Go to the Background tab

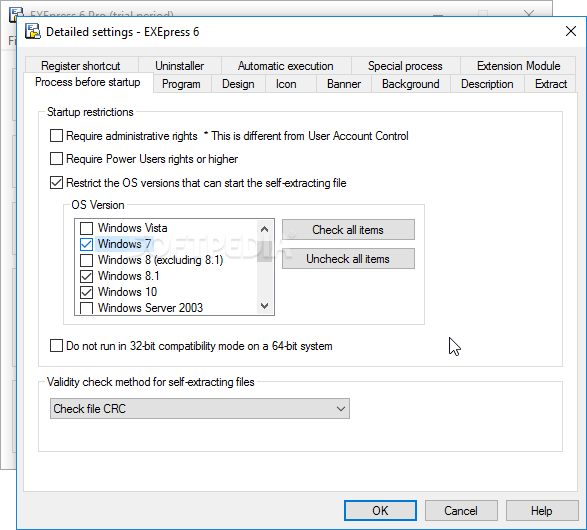[411, 84]
